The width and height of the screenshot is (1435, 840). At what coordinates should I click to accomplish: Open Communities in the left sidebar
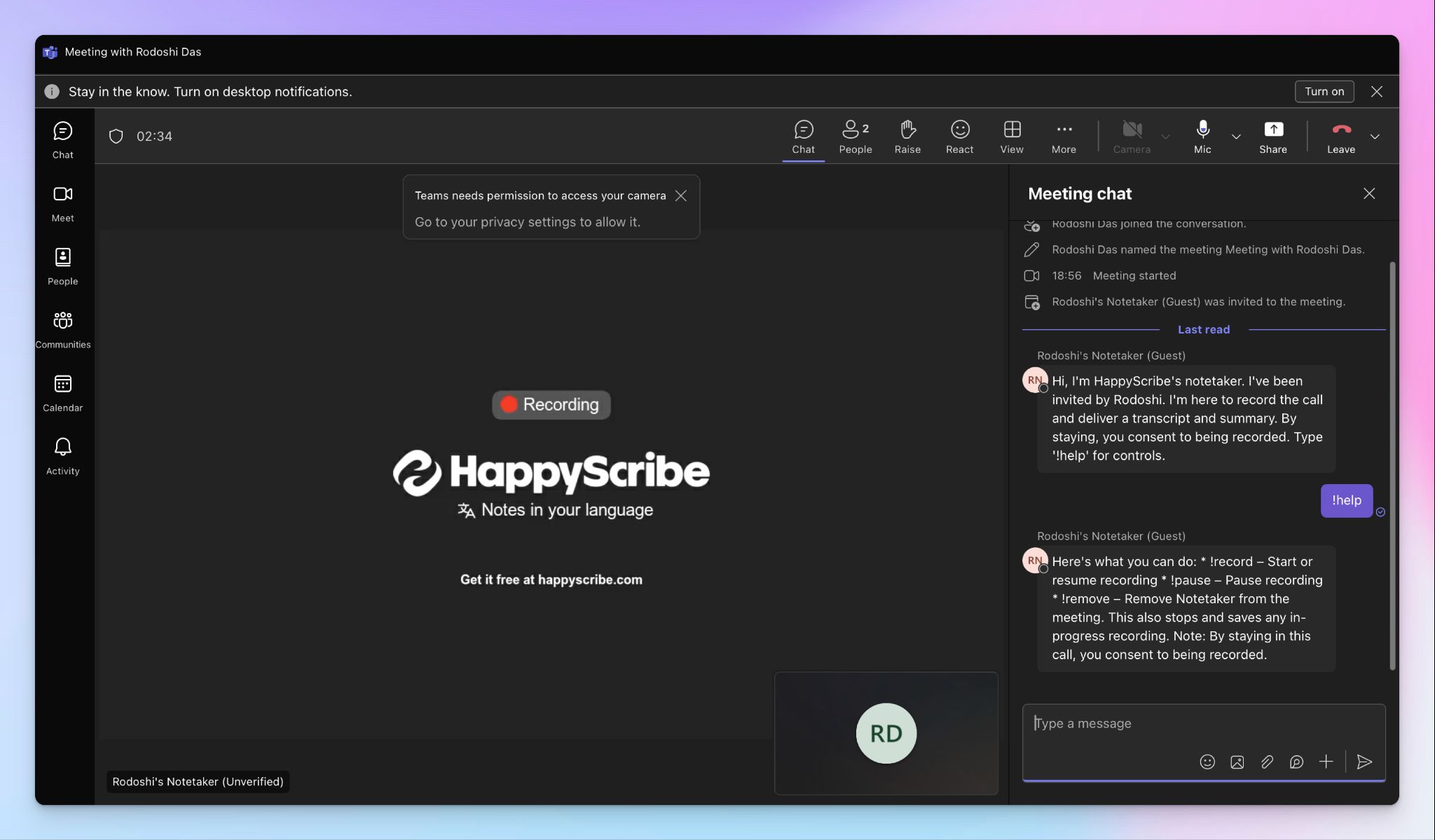pos(62,330)
